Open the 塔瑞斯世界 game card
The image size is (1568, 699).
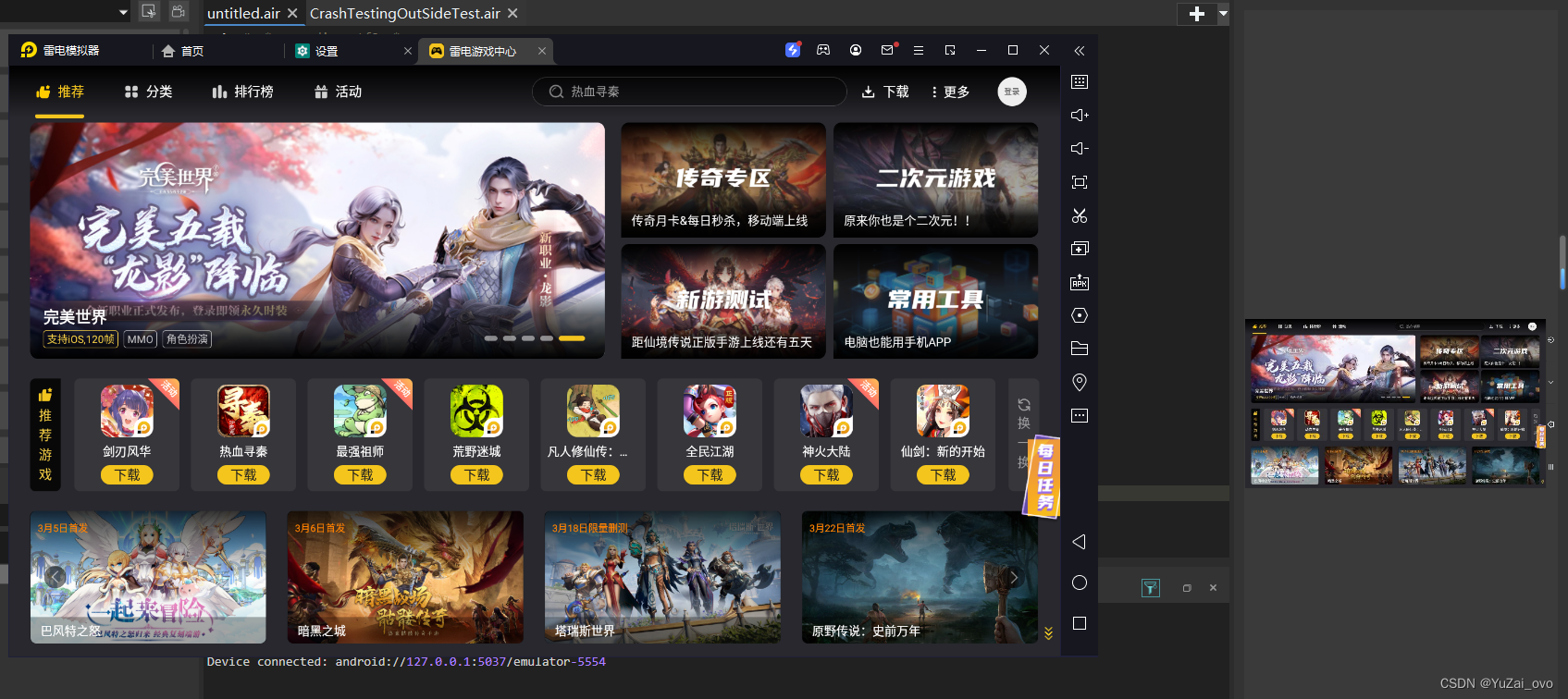tap(662, 577)
